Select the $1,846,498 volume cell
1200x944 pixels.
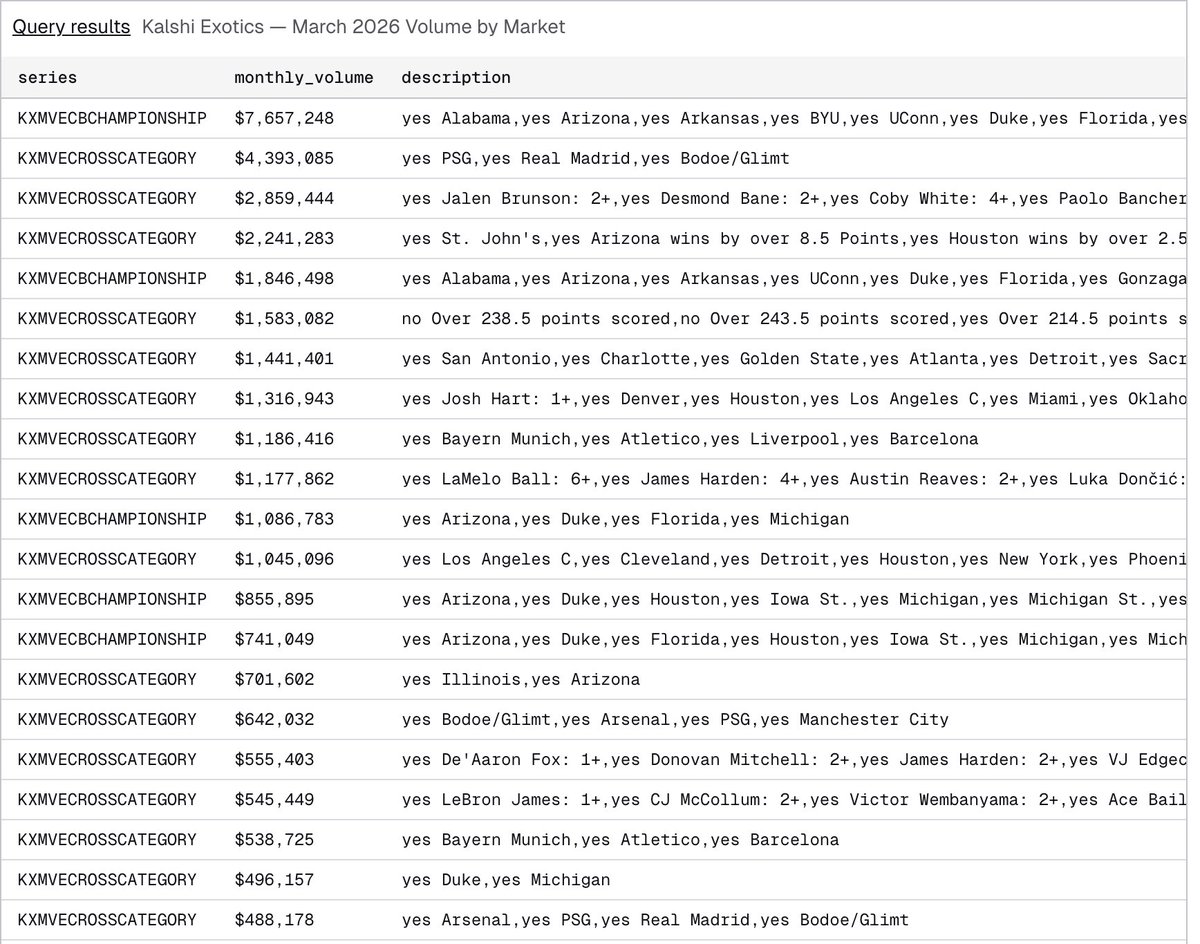284,278
